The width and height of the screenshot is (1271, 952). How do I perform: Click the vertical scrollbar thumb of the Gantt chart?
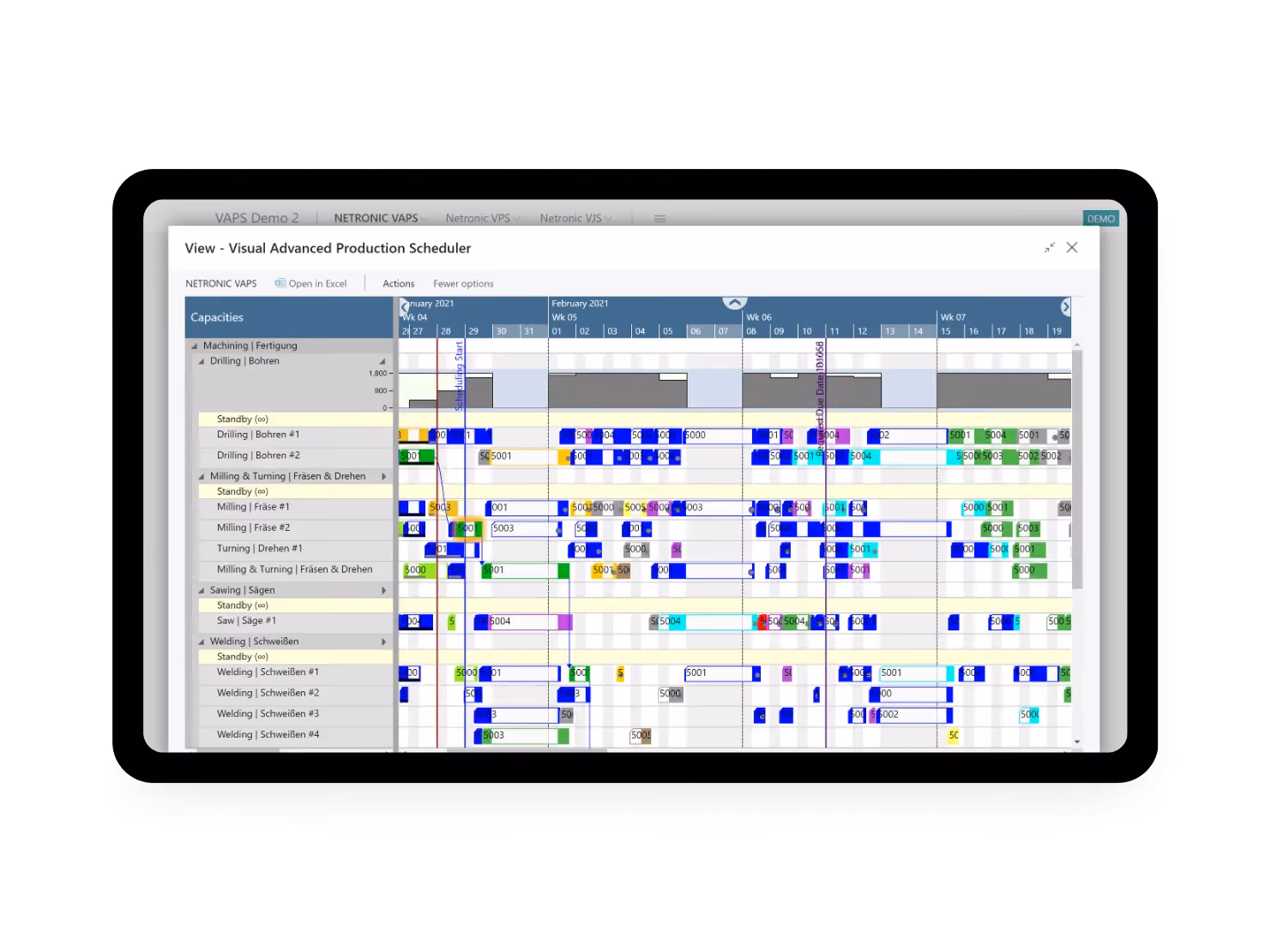point(1077,469)
